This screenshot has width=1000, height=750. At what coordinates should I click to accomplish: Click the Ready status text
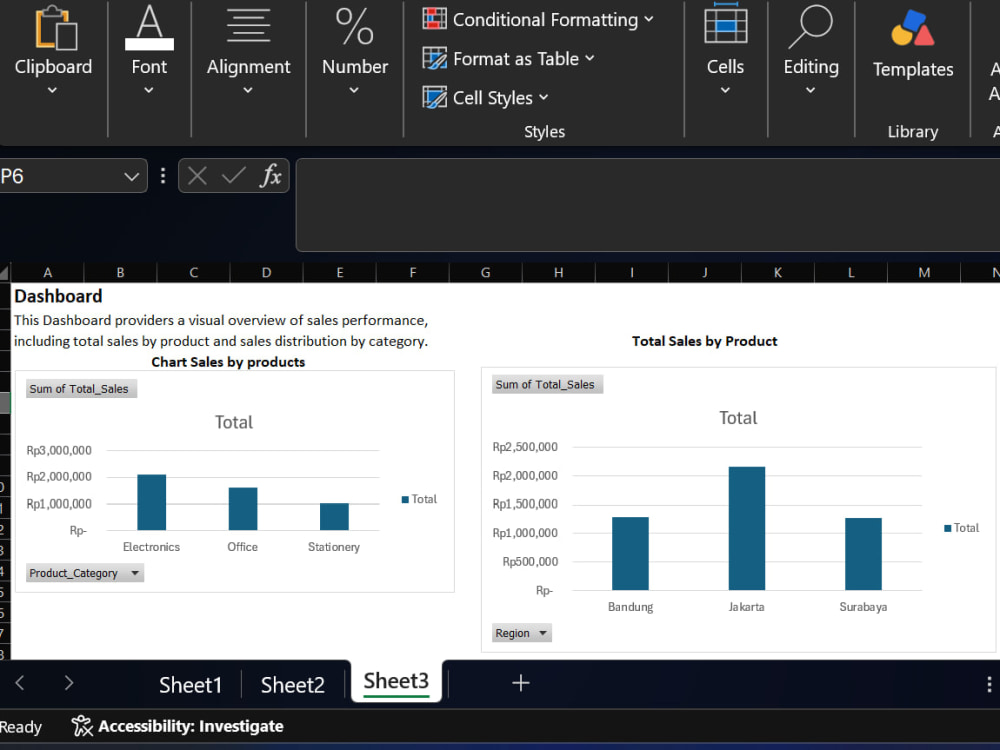tap(20, 726)
